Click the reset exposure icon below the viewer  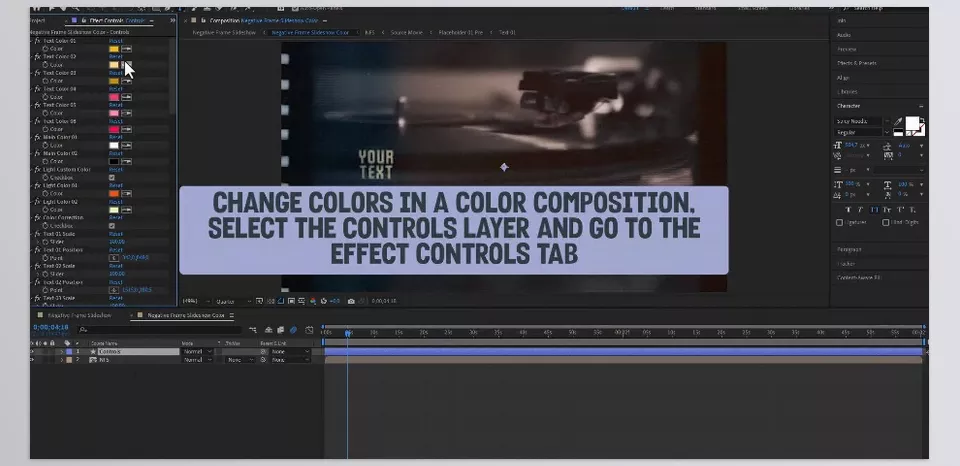323,301
